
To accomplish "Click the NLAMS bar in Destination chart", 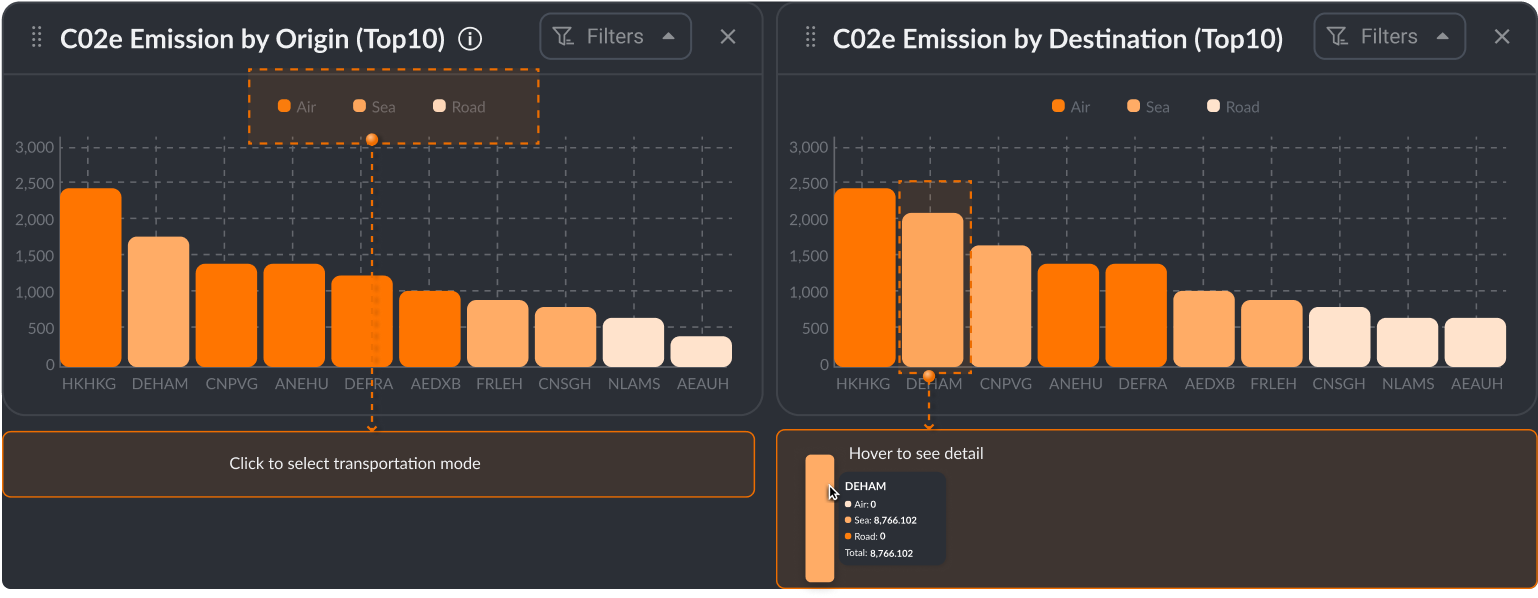I will tap(1407, 342).
